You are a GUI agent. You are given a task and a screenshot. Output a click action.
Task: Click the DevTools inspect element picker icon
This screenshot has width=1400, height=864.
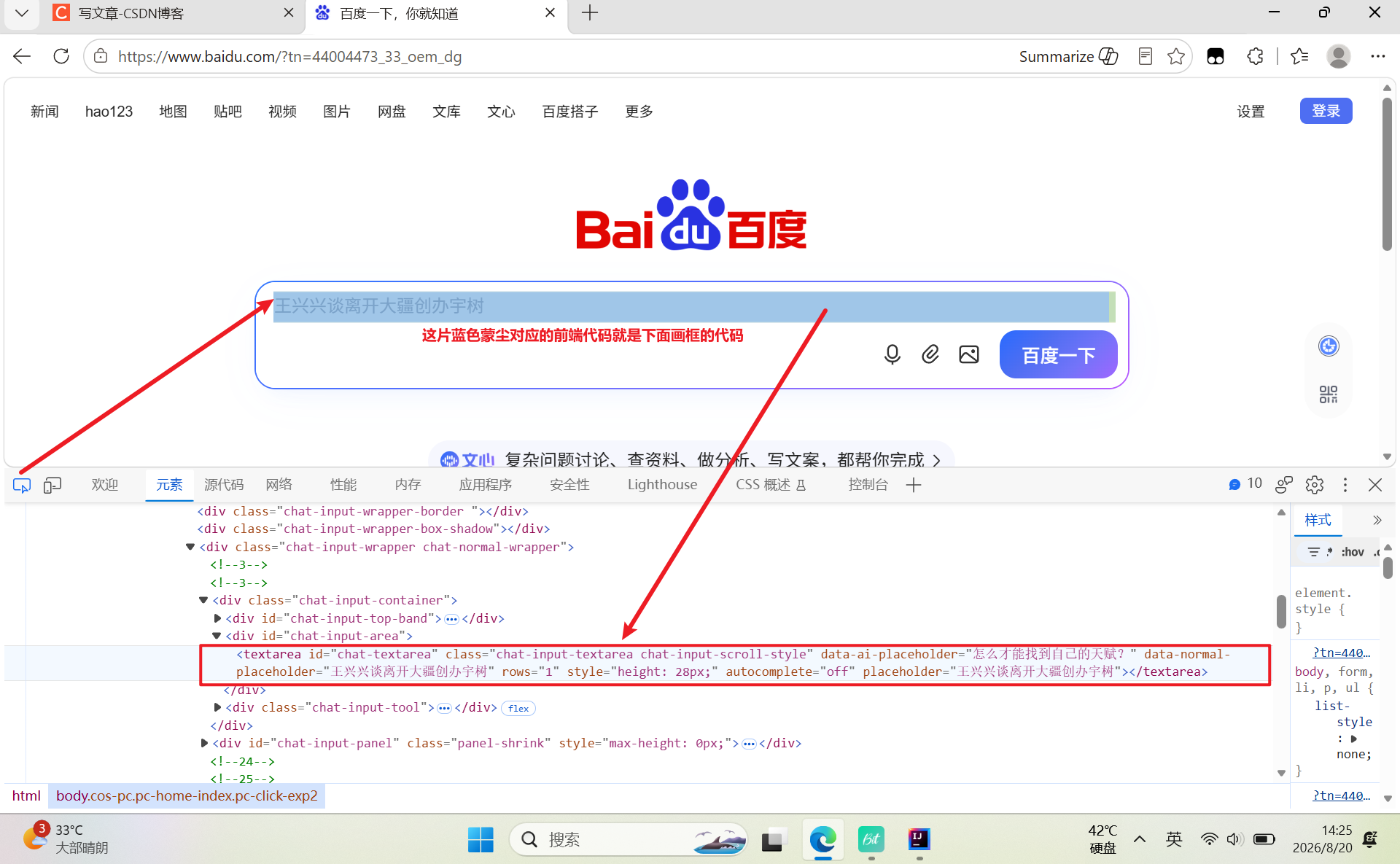click(x=22, y=485)
